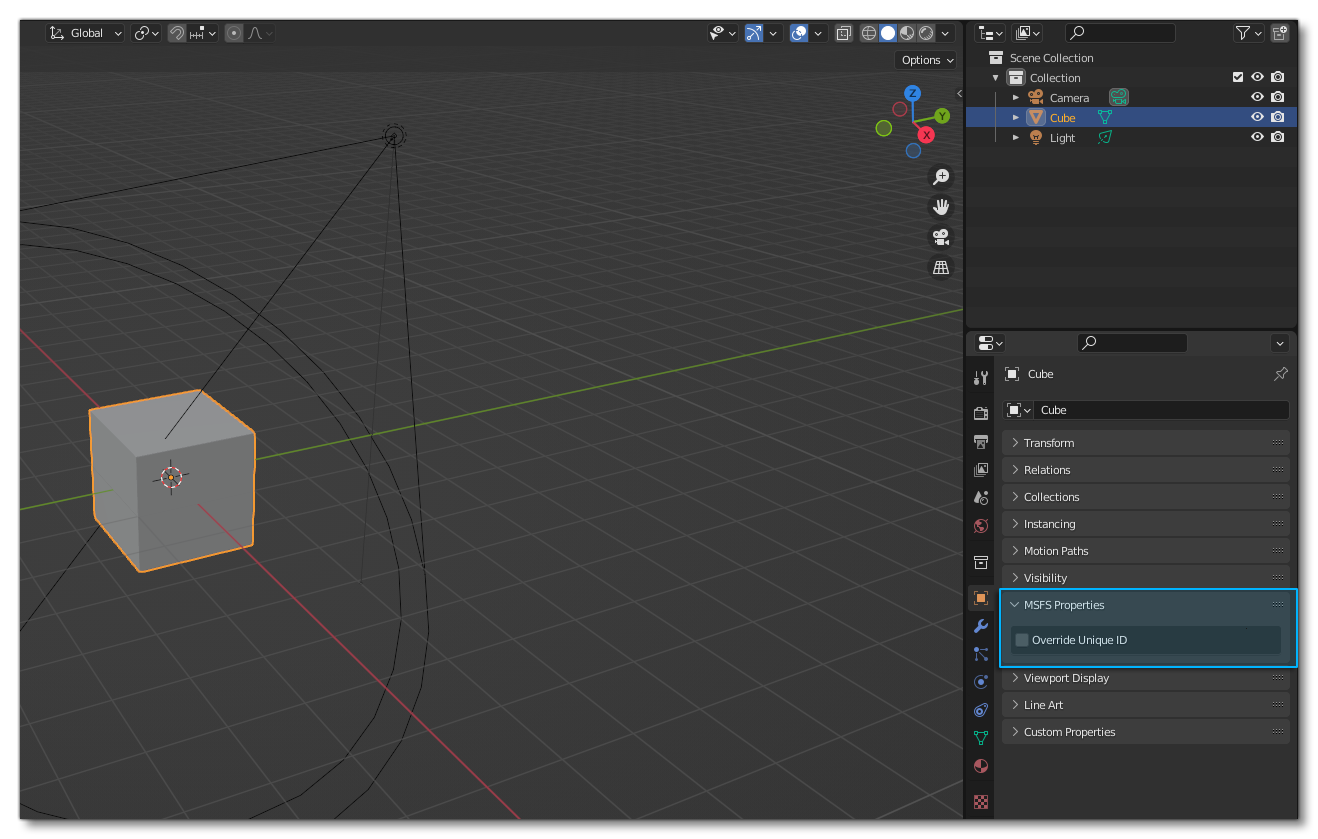Image resolution: width=1318 pixels, height=839 pixels.
Task: Hide the Camera in viewport
Action: (1258, 97)
